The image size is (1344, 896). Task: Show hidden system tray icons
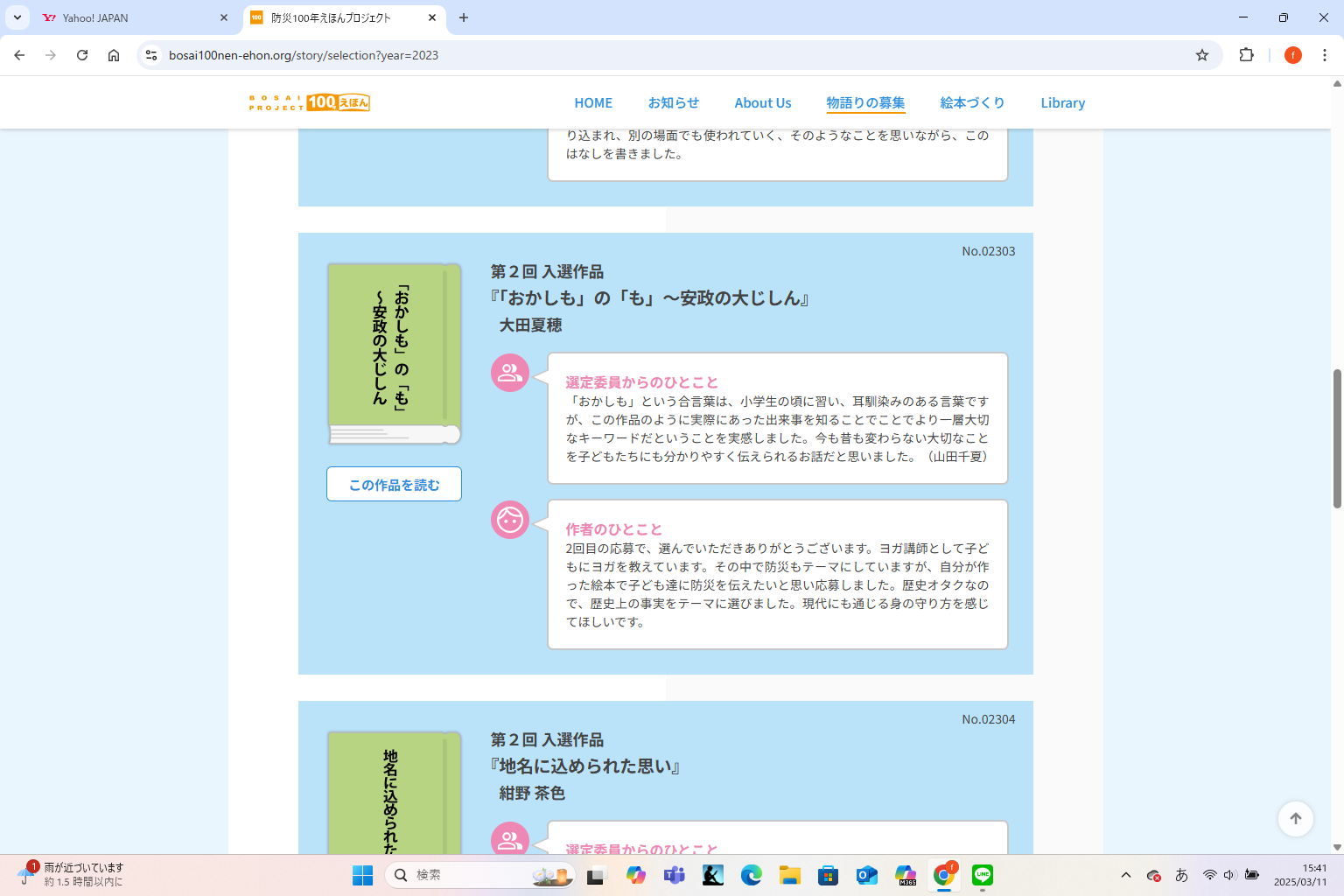pyautogui.click(x=1126, y=875)
